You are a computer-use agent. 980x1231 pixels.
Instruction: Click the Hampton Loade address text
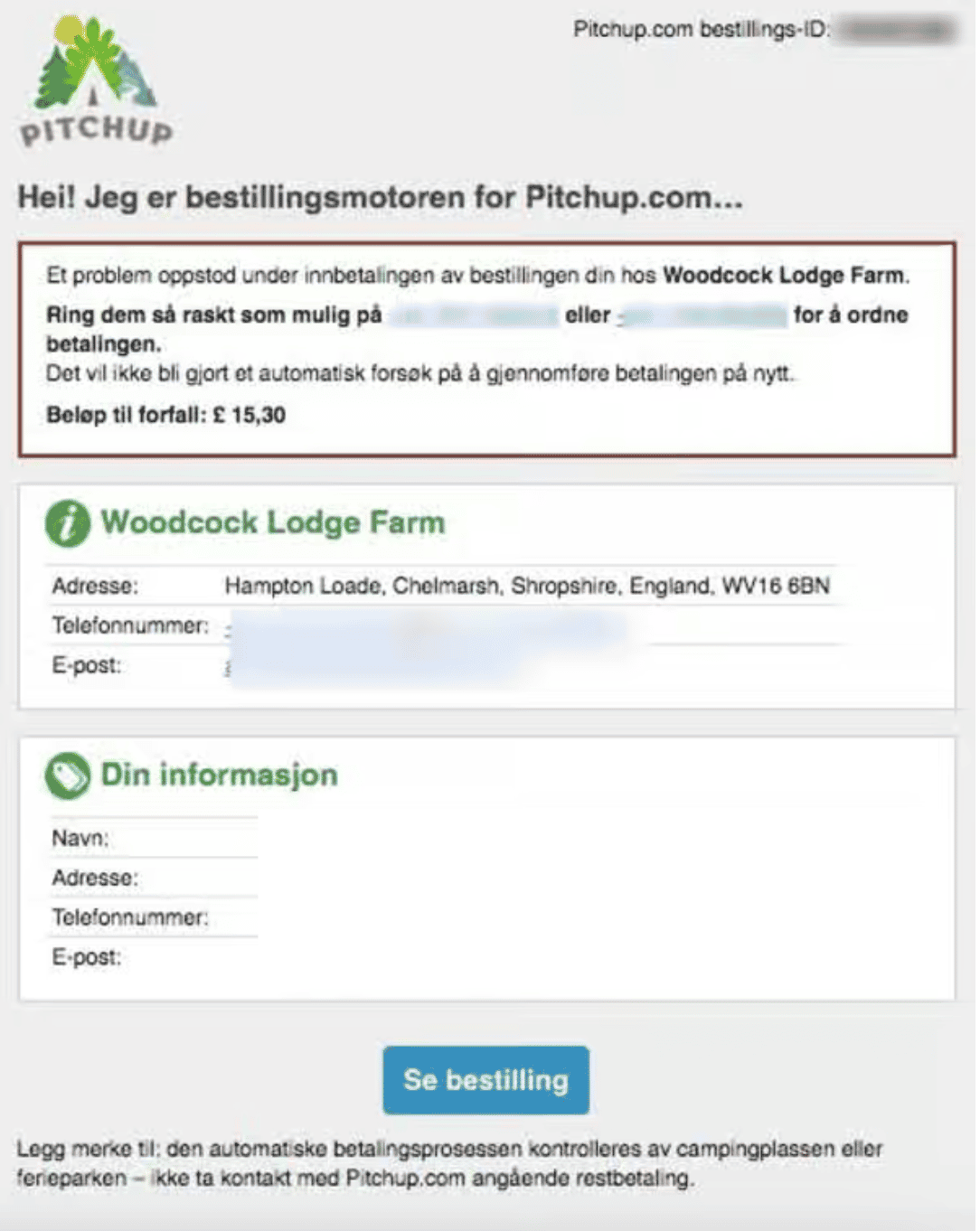click(527, 586)
